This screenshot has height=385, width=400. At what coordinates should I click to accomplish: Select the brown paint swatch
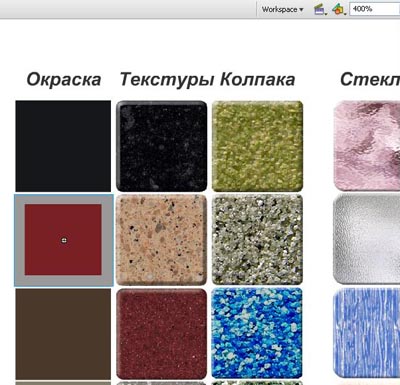[x=63, y=334]
